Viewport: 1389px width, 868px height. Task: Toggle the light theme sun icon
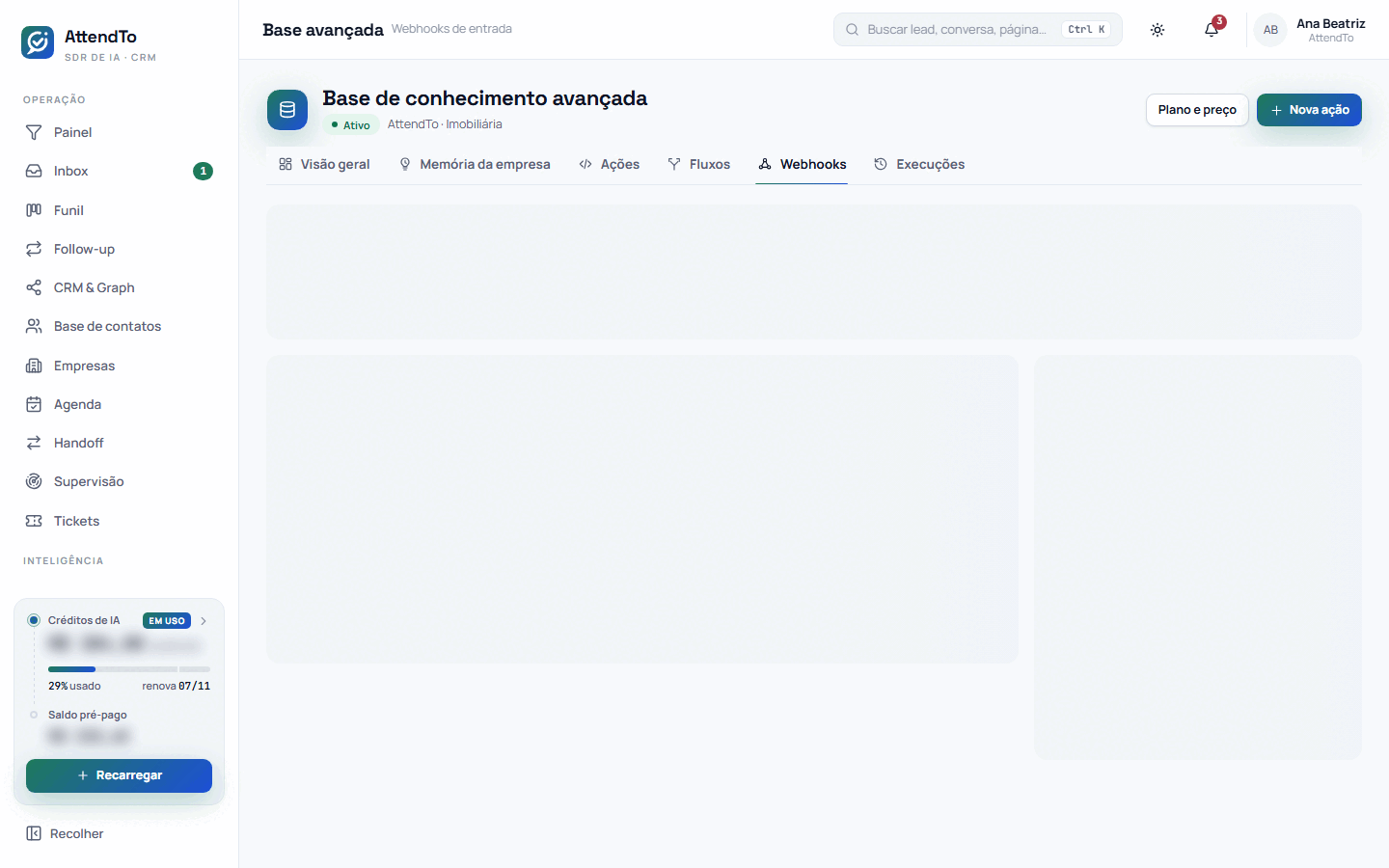click(x=1157, y=30)
